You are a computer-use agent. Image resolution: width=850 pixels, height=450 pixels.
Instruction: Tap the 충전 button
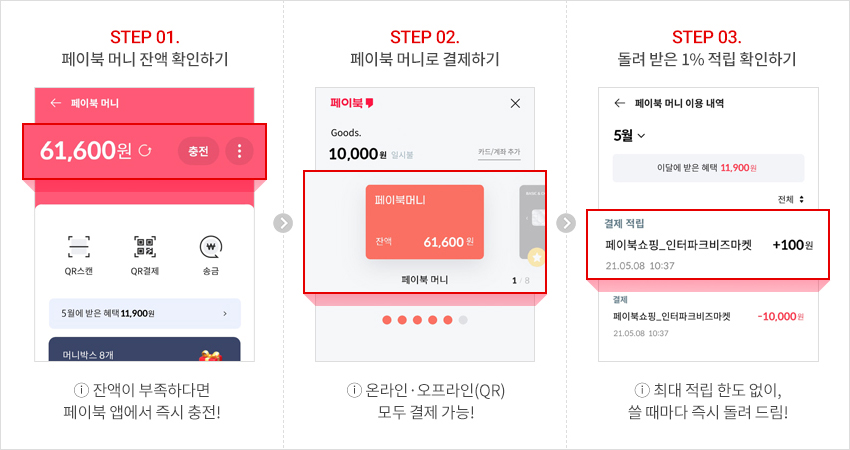point(198,151)
